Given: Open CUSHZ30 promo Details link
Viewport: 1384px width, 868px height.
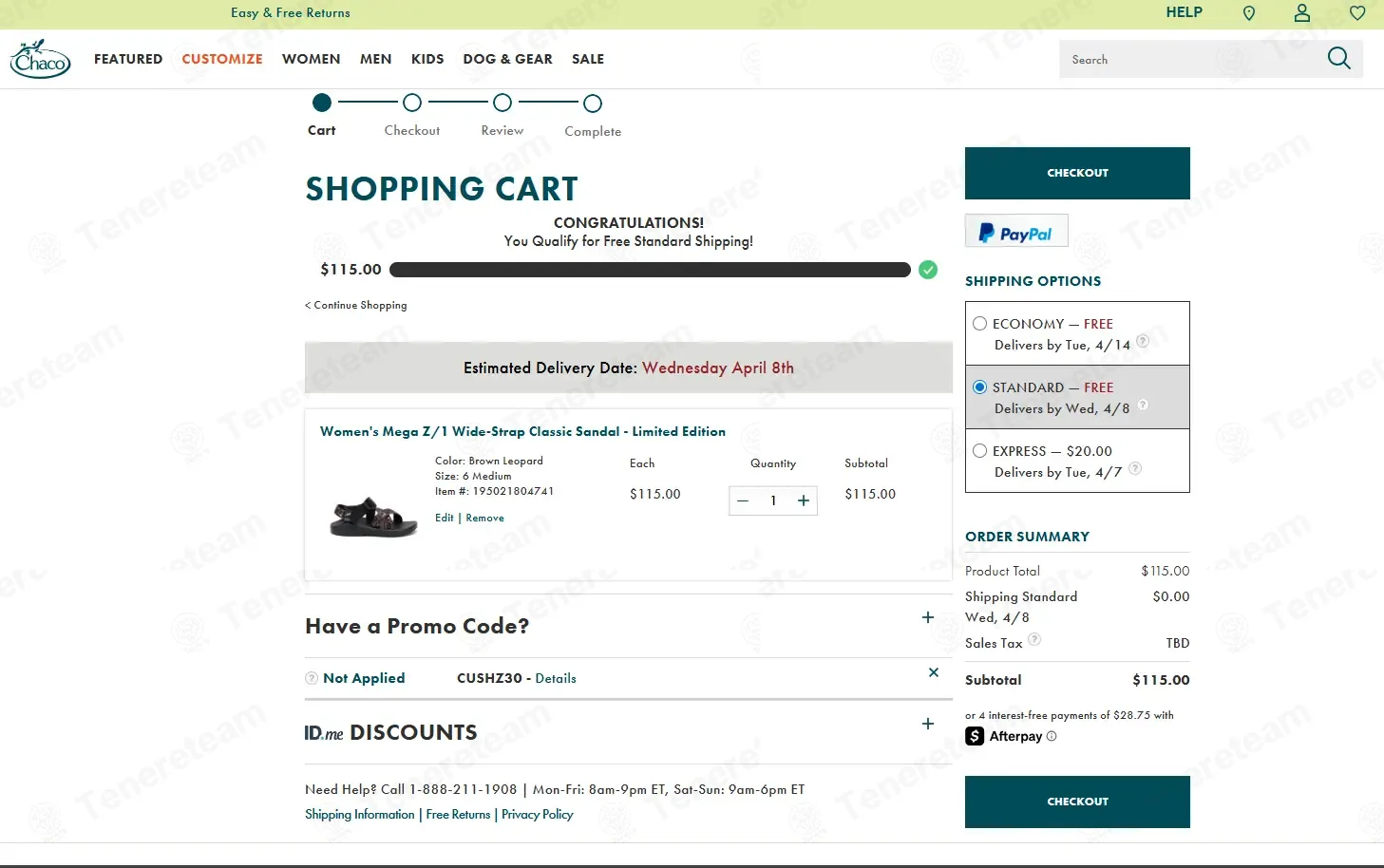Looking at the screenshot, I should pyautogui.click(x=556, y=678).
